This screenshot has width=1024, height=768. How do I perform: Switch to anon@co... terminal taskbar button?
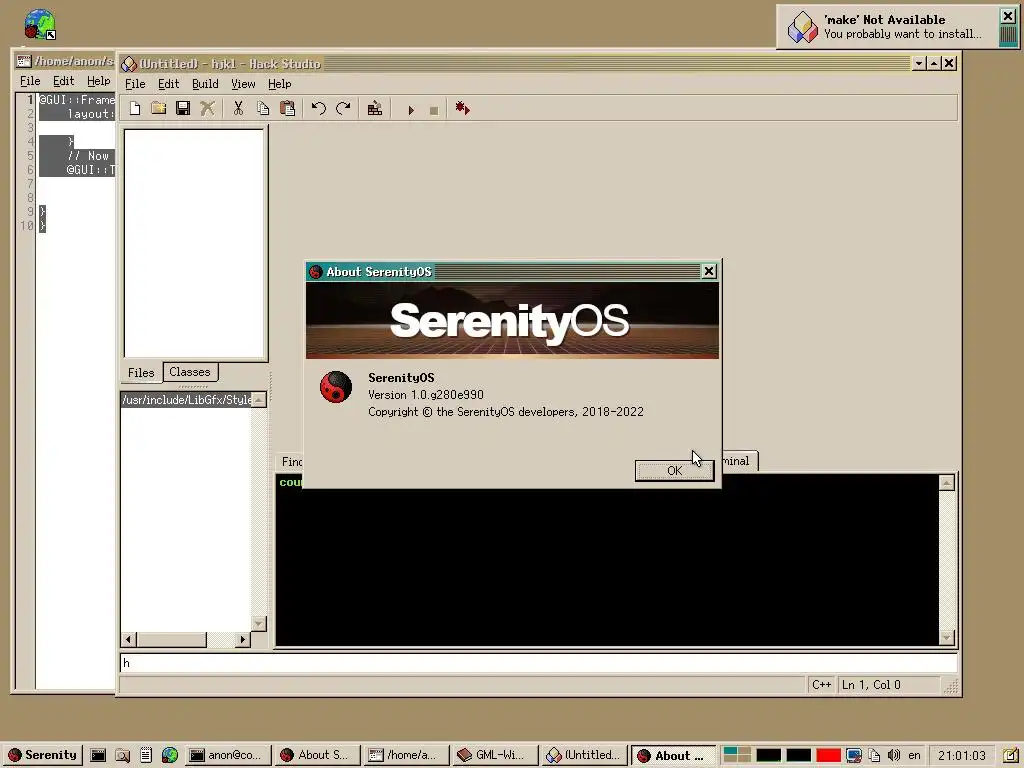227,755
